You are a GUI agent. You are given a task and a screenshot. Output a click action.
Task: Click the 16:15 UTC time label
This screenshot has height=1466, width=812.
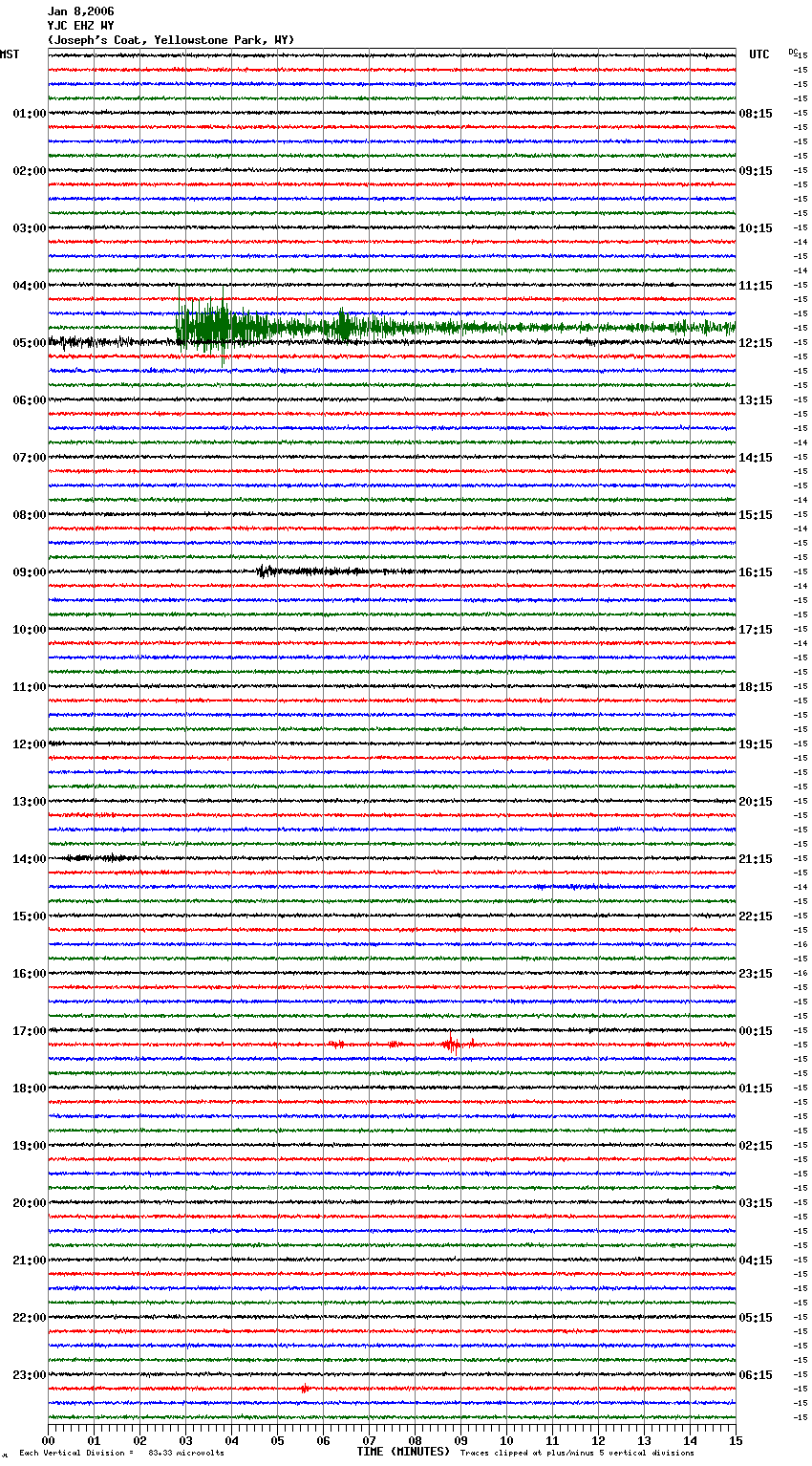tap(756, 572)
